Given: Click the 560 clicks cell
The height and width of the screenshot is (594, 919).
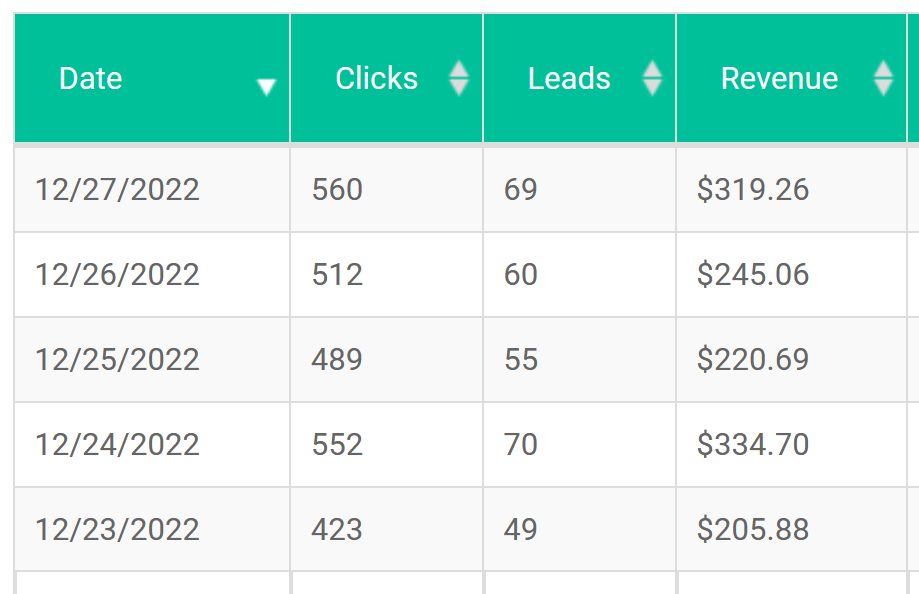Looking at the screenshot, I should click(337, 189).
